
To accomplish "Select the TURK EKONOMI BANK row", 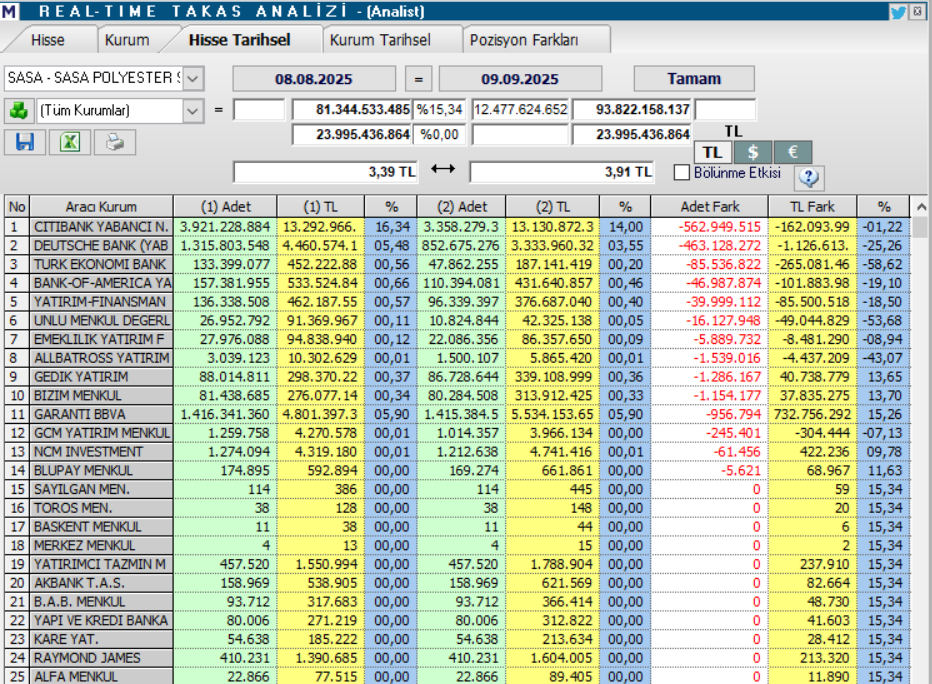I will (458, 264).
